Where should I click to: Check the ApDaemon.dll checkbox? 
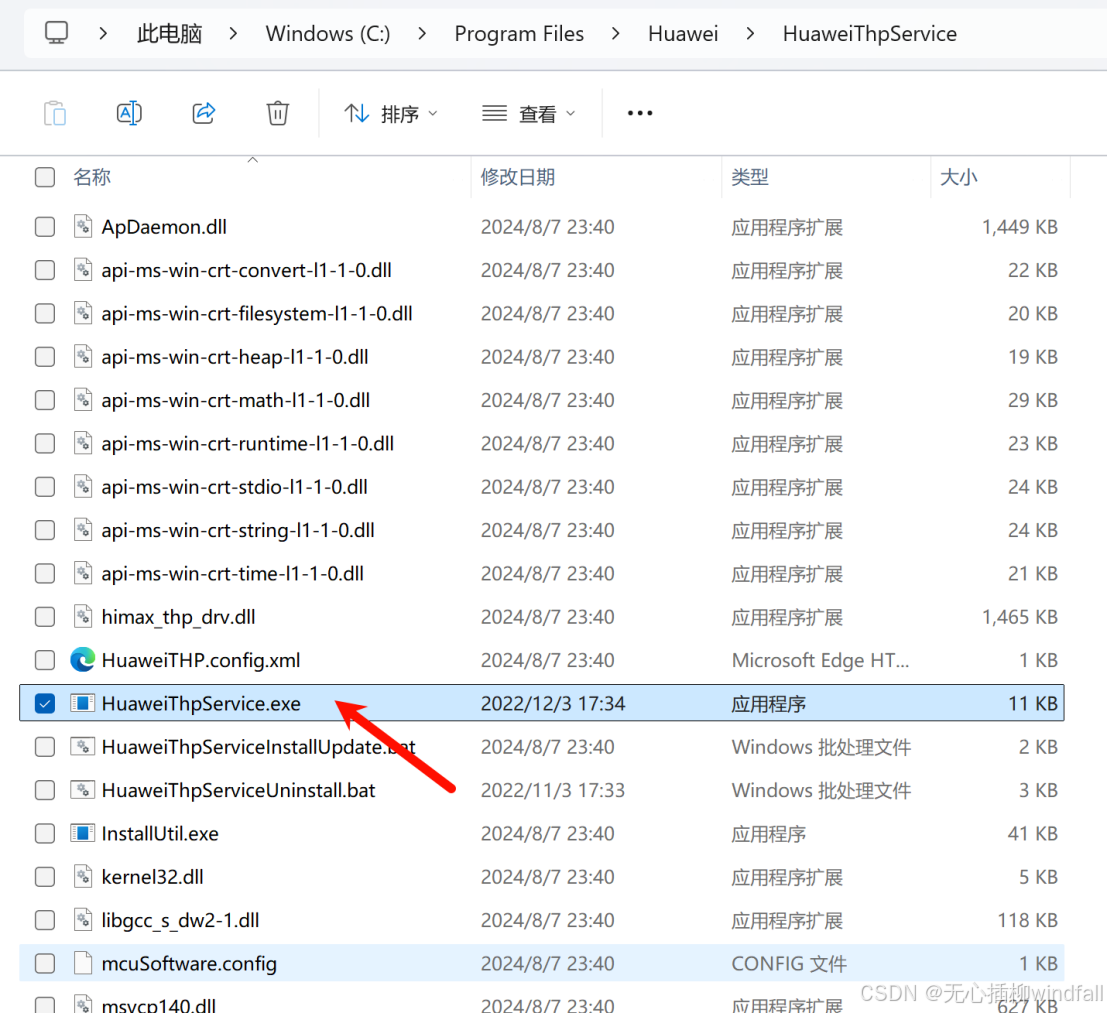pos(45,227)
